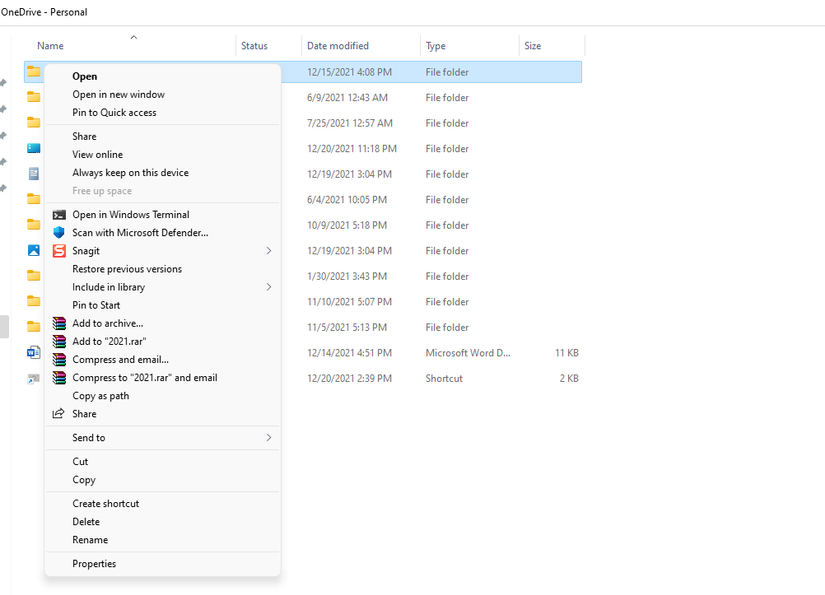Click the WinRAR icon next to Compress to "2021.rar" and email
Viewport: 825px width, 595px height.
59,378
